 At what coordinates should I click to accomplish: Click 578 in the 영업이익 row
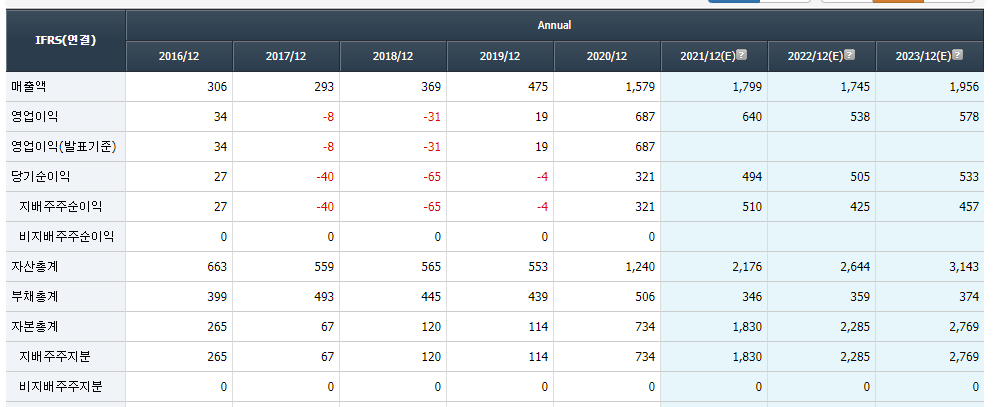pos(969,117)
